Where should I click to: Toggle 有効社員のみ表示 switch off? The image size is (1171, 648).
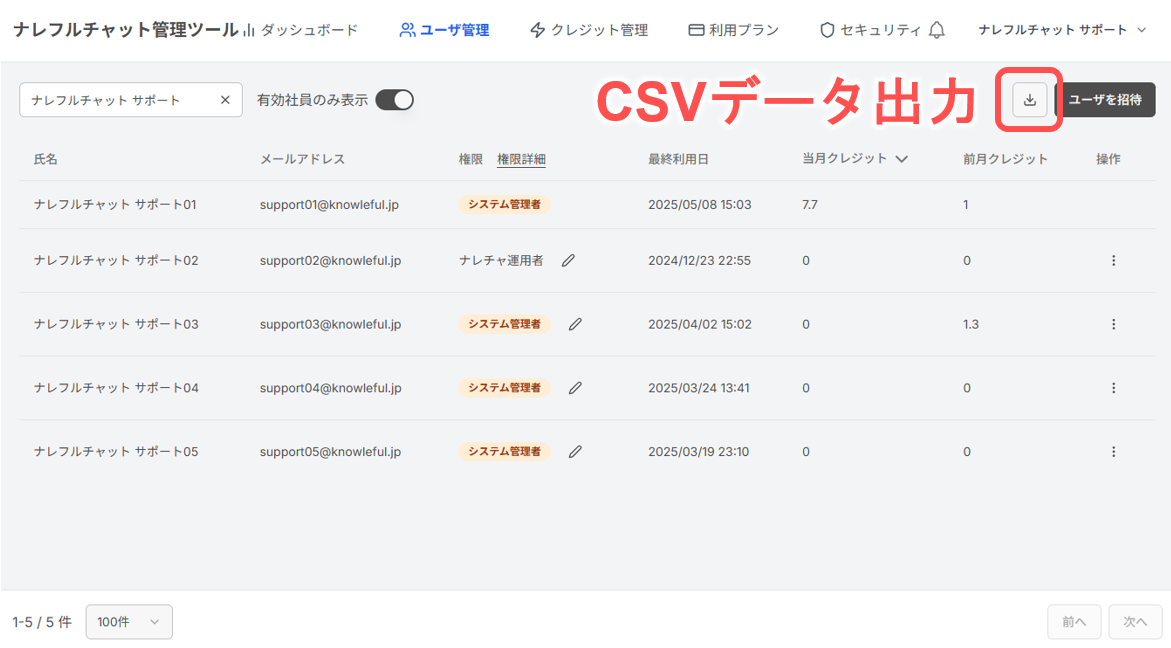395,99
